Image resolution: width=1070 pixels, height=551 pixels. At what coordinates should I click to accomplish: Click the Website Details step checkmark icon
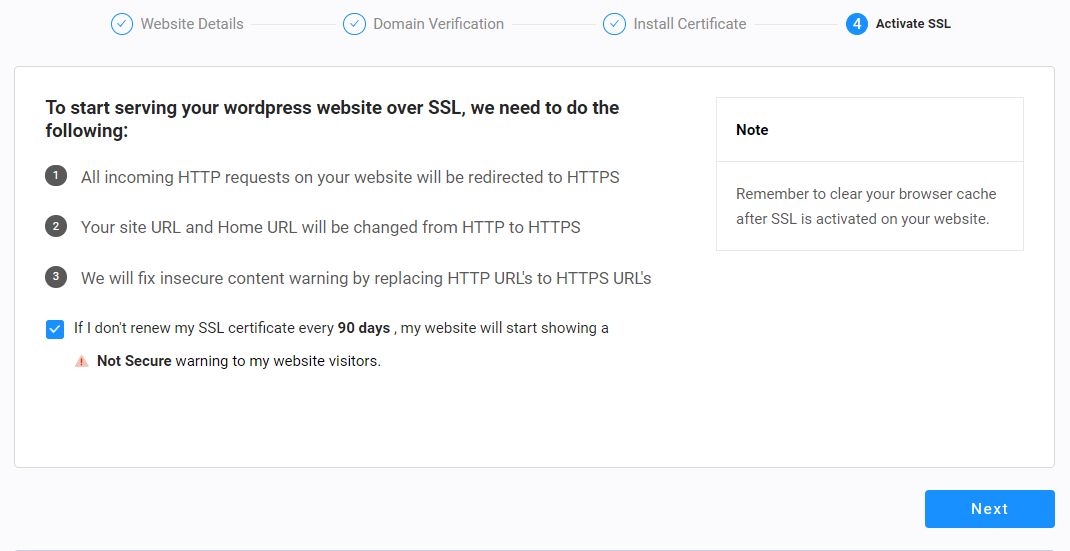pyautogui.click(x=121, y=24)
